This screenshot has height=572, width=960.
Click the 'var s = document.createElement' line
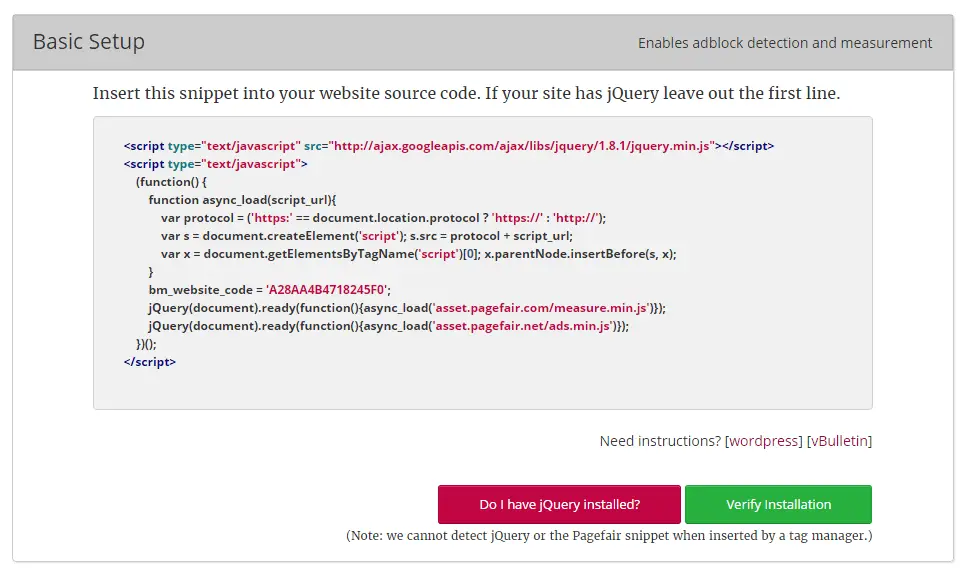click(366, 236)
